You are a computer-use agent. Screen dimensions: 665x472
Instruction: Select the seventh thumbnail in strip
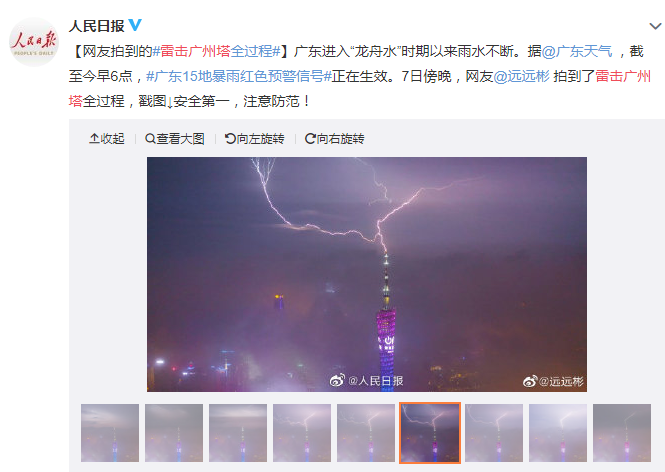(x=494, y=433)
